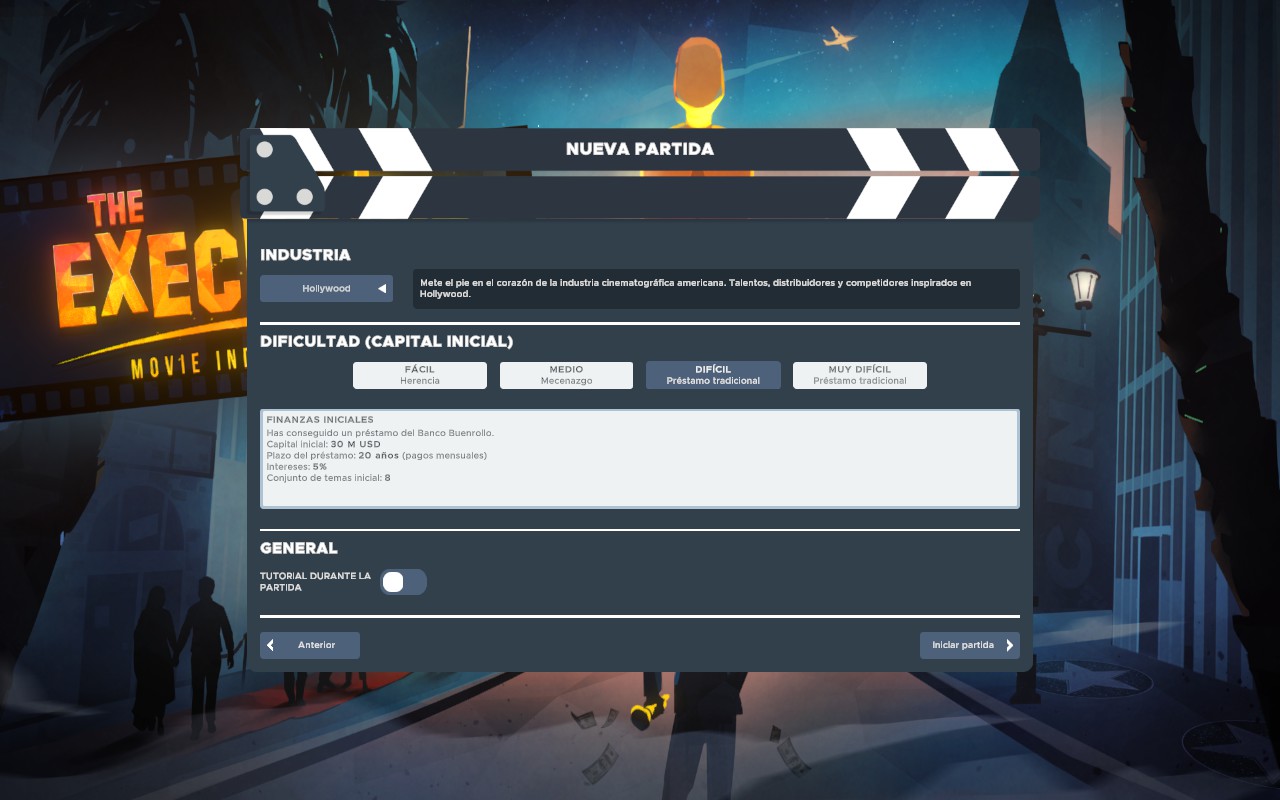
Task: Toggle Tutorial durante la partida switch
Action: tap(403, 582)
